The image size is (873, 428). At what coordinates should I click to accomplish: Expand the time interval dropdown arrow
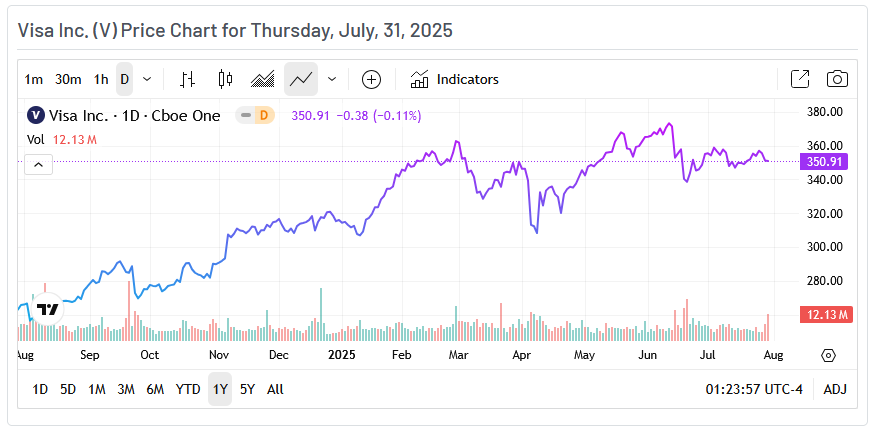pyautogui.click(x=148, y=79)
